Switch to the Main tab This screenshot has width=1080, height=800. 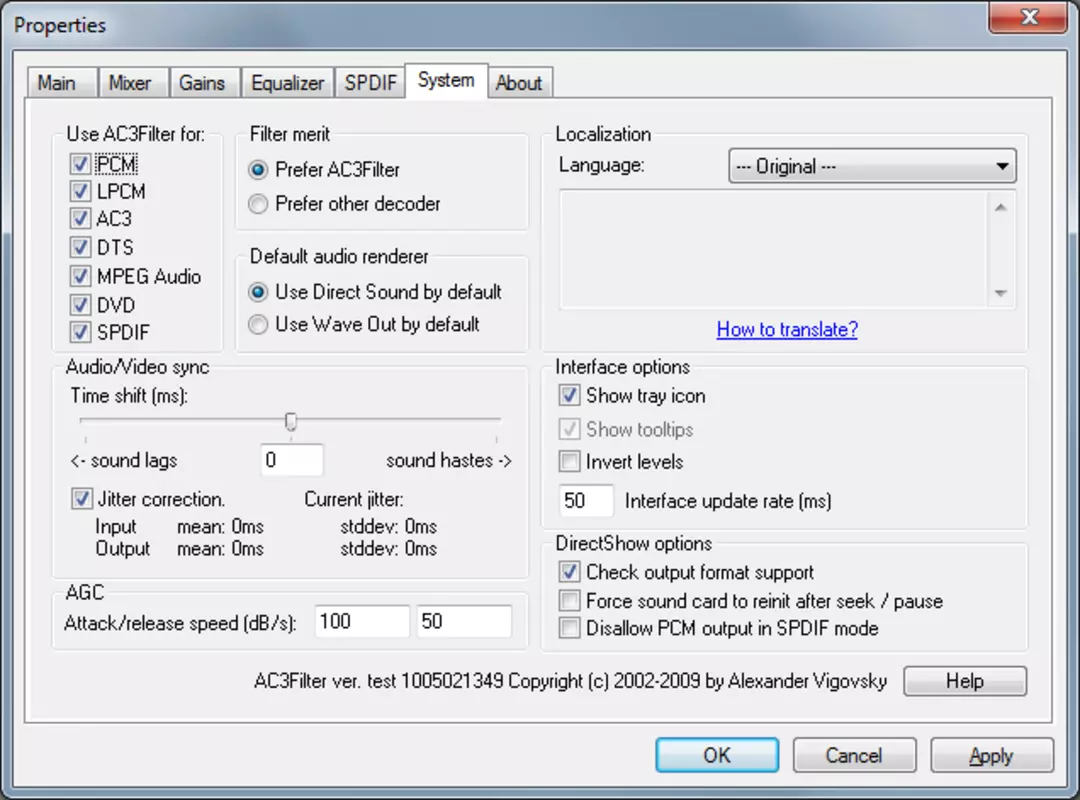61,83
